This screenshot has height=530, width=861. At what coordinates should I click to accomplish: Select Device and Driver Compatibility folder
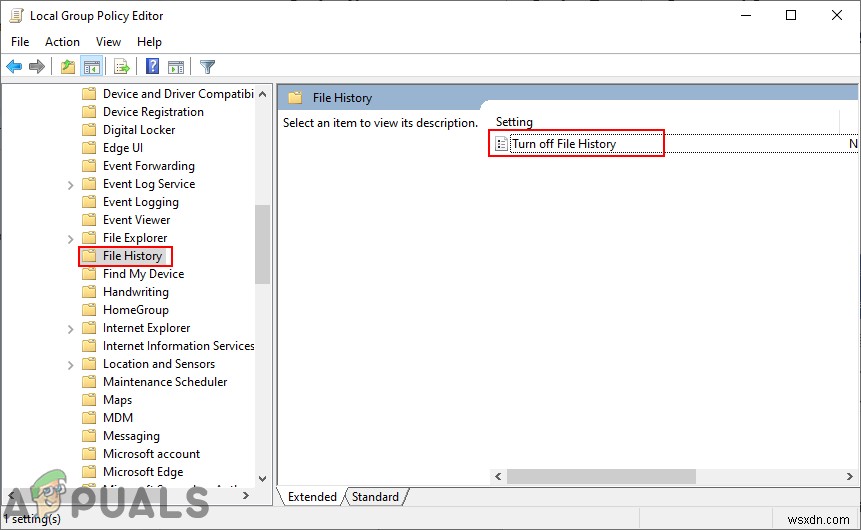coord(178,94)
